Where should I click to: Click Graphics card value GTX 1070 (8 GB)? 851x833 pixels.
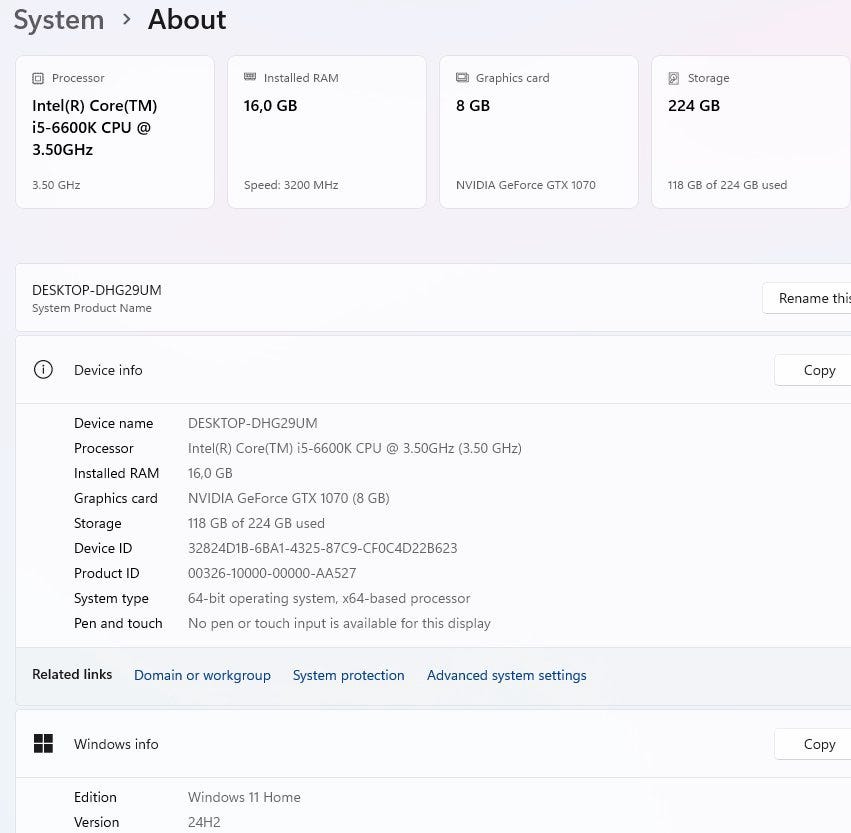click(289, 498)
